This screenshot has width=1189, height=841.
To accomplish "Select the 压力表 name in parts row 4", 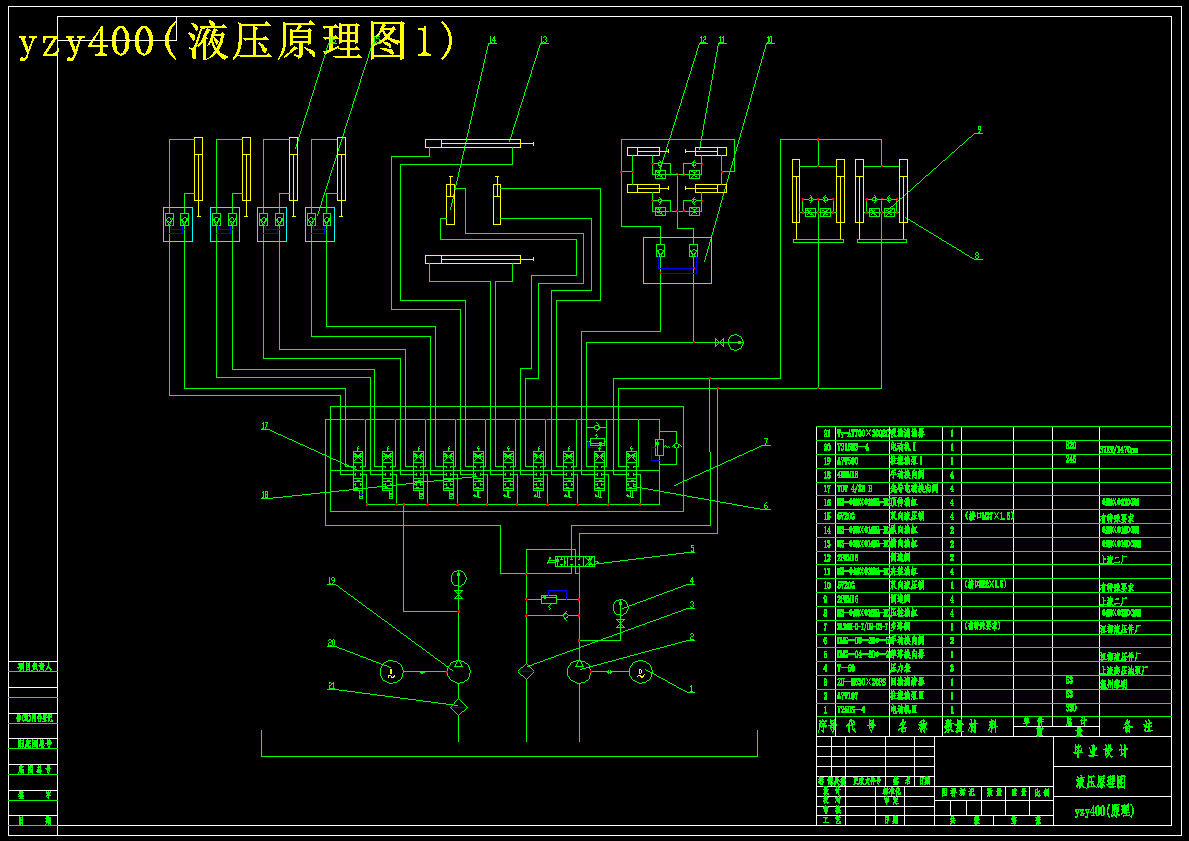I will 902,668.
